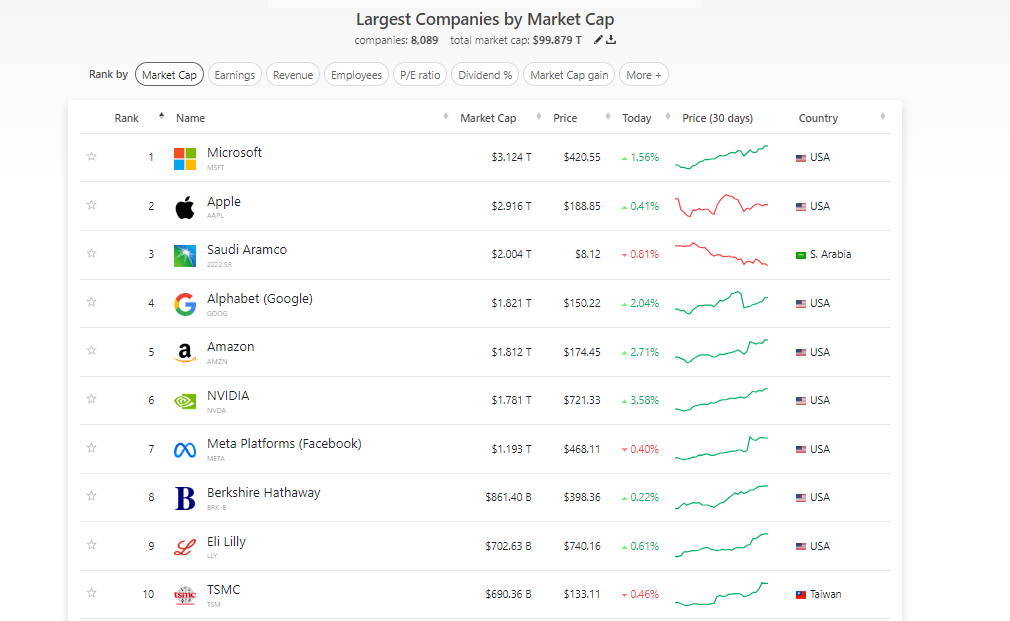Star Saudi Aramco as favorite
The height and width of the screenshot is (621, 1010).
[x=91, y=253]
